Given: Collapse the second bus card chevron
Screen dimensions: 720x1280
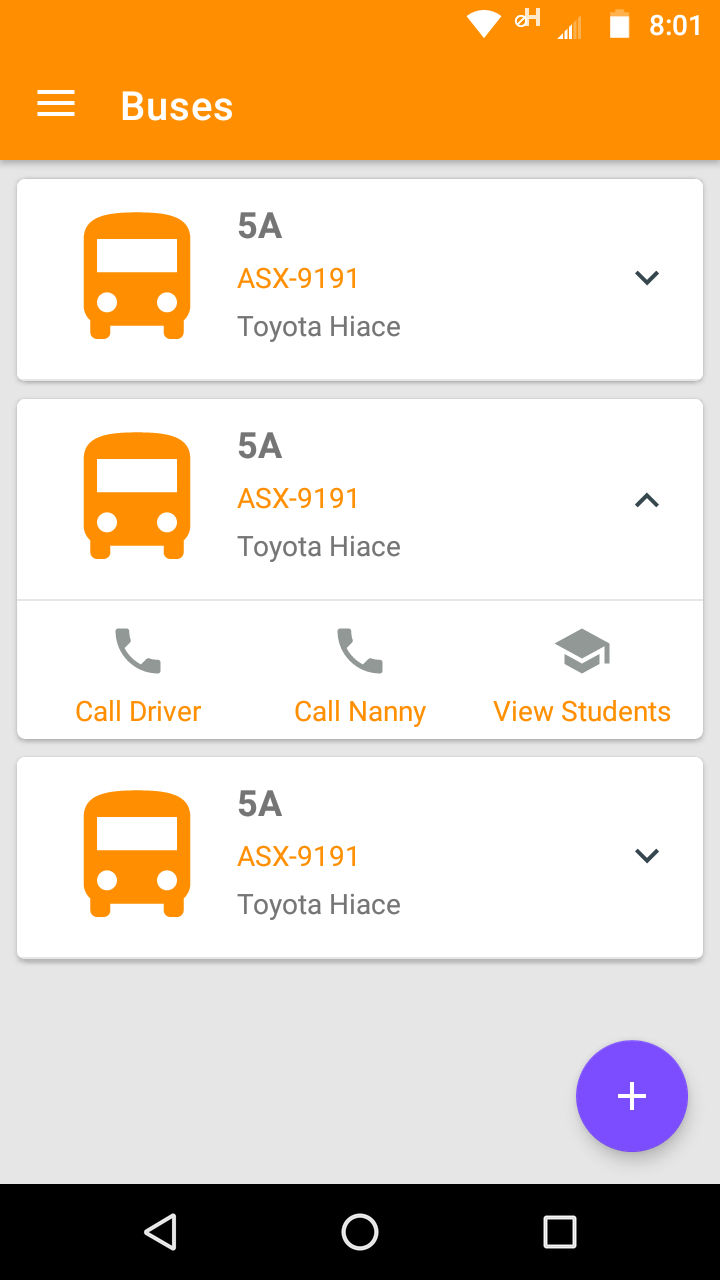Looking at the screenshot, I should point(647,500).
